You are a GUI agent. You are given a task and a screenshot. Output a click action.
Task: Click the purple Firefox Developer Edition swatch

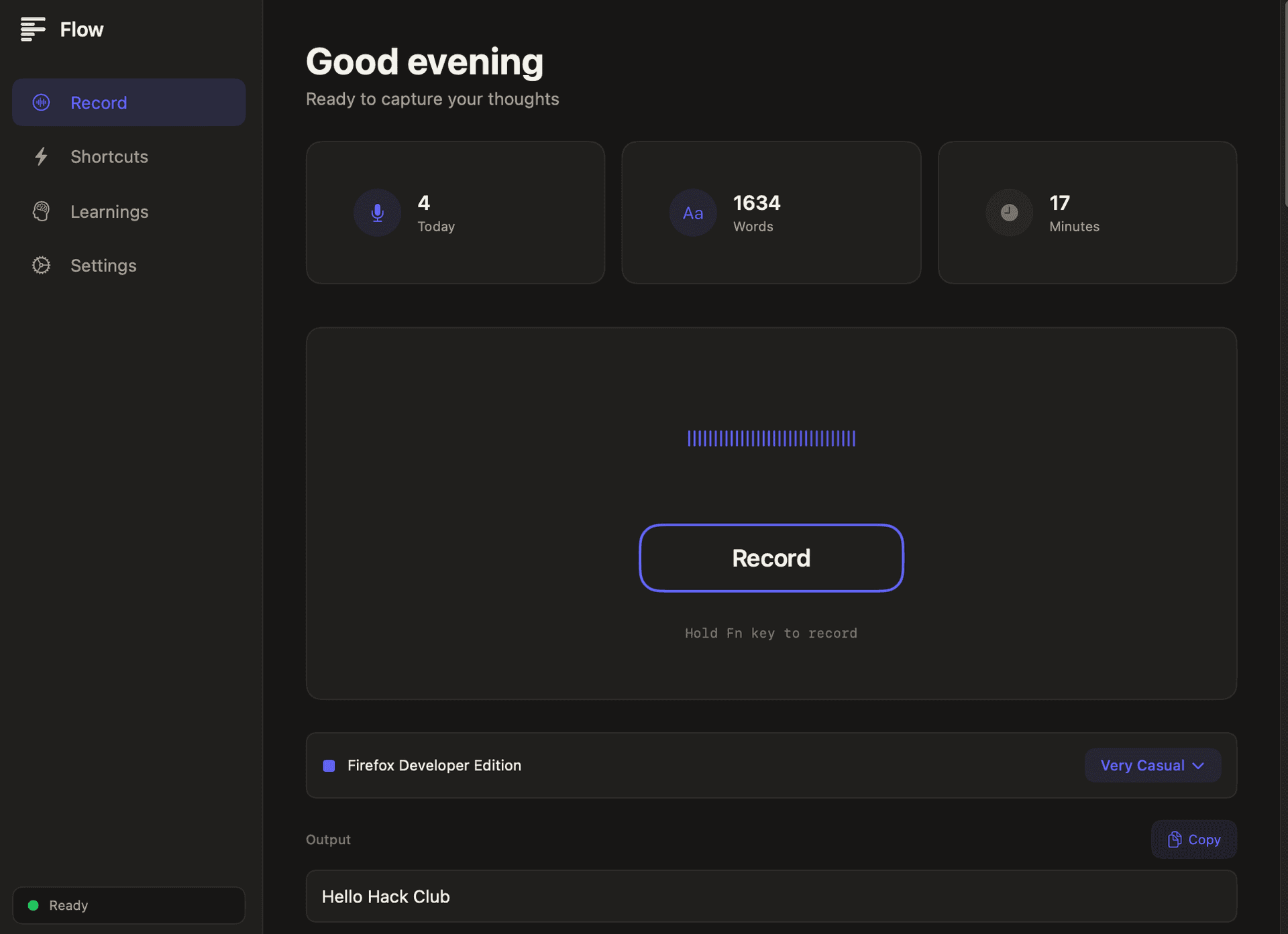click(x=329, y=766)
